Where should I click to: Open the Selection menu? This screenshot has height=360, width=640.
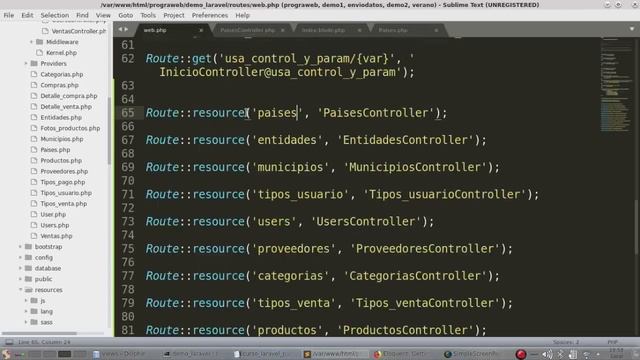[55, 15]
